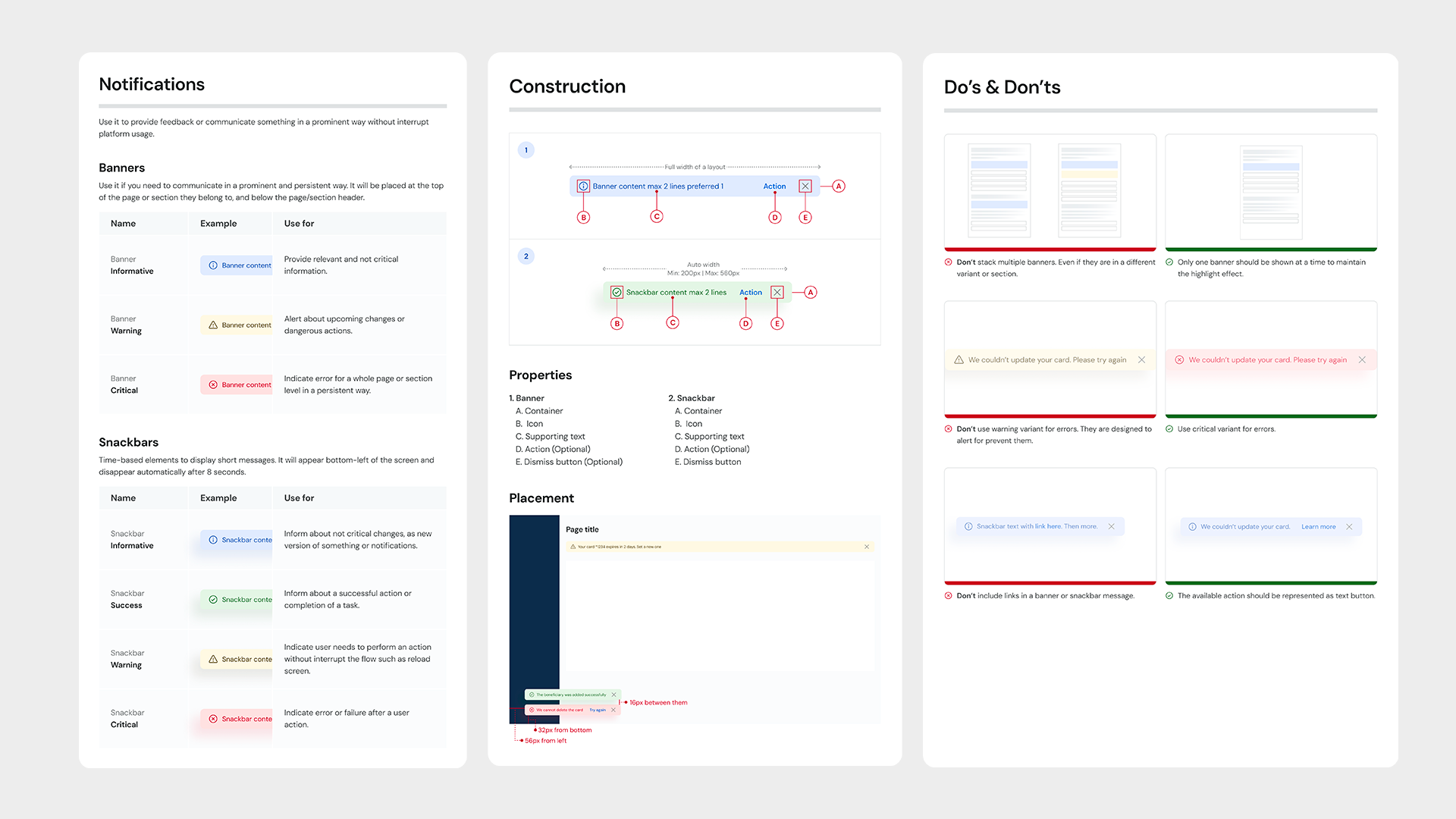Click the warning icon in the Snackbar Warning example
The width and height of the screenshot is (1456, 819).
point(213,659)
